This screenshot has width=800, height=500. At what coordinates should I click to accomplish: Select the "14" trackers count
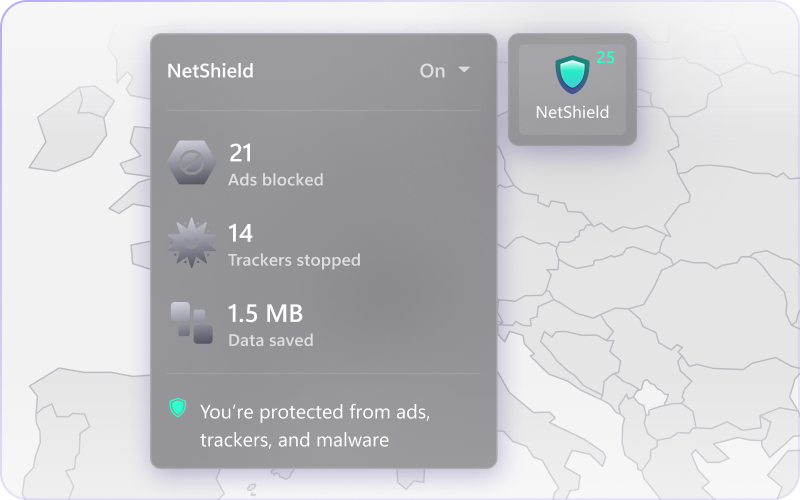click(240, 233)
